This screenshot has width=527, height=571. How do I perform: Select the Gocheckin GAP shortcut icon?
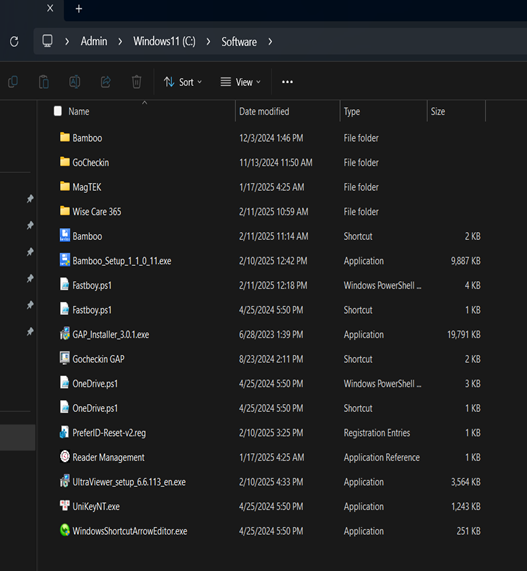click(x=65, y=358)
